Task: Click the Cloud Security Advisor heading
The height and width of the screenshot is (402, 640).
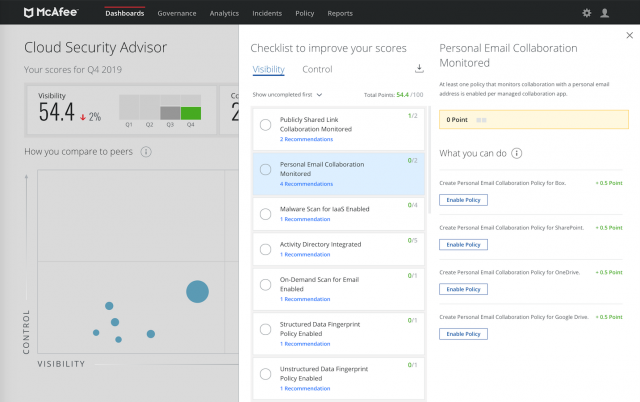Action: (x=96, y=48)
